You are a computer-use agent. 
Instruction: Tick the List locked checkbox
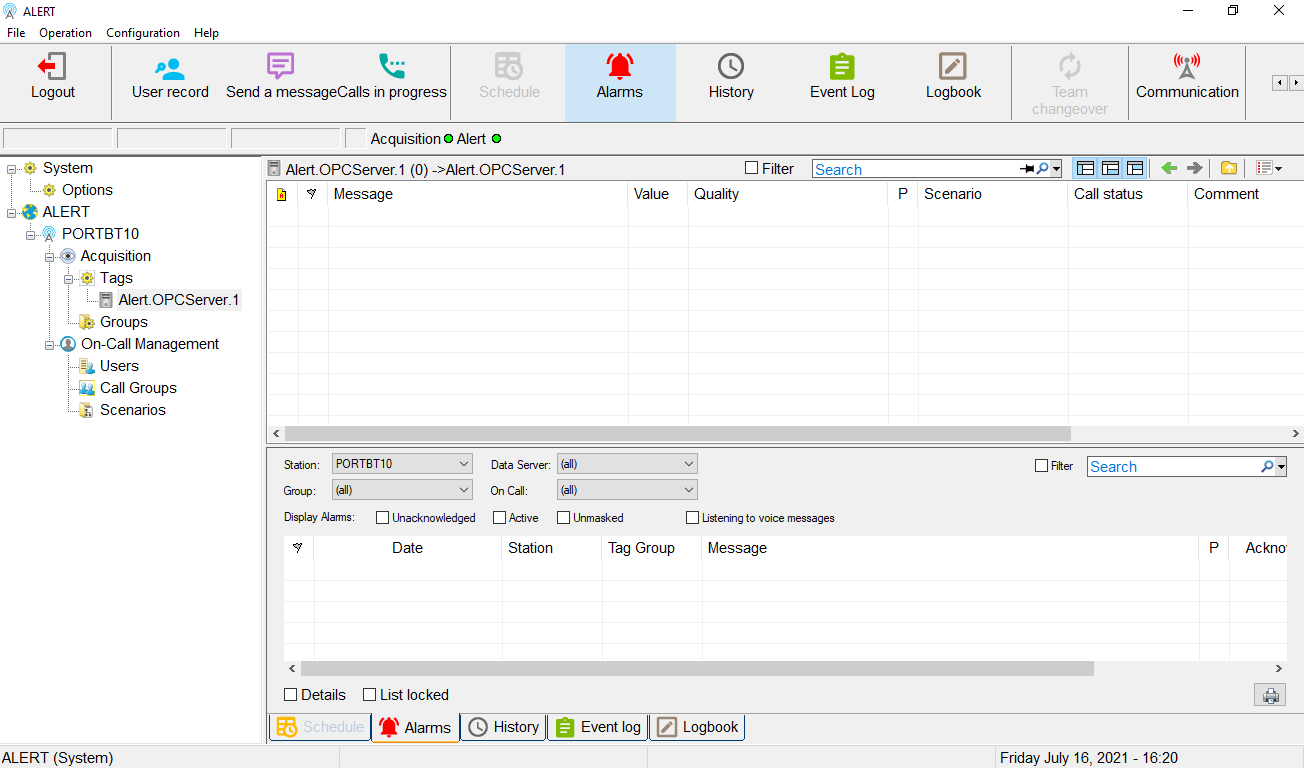[x=369, y=695]
